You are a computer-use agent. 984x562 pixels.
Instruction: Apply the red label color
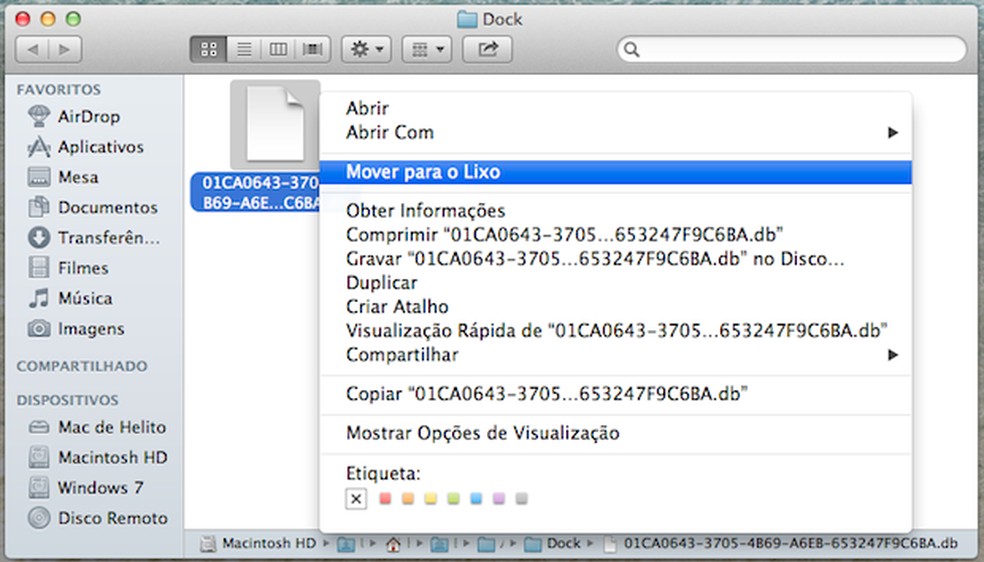pos(385,499)
